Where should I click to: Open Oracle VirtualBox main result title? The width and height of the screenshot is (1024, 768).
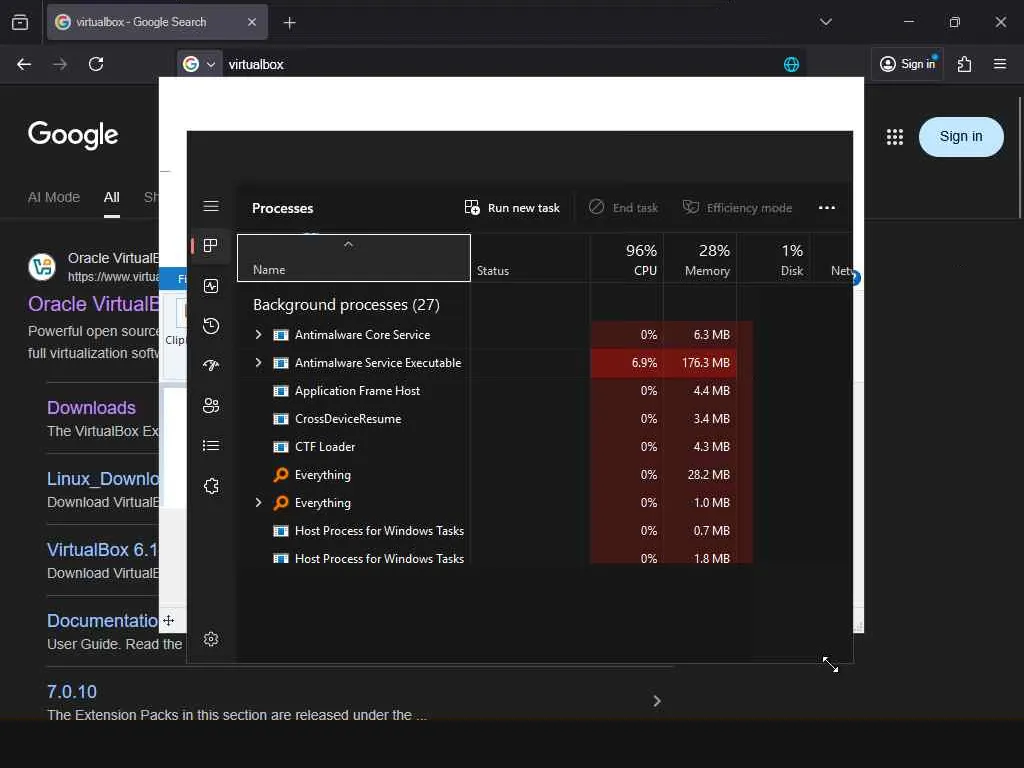click(x=93, y=304)
